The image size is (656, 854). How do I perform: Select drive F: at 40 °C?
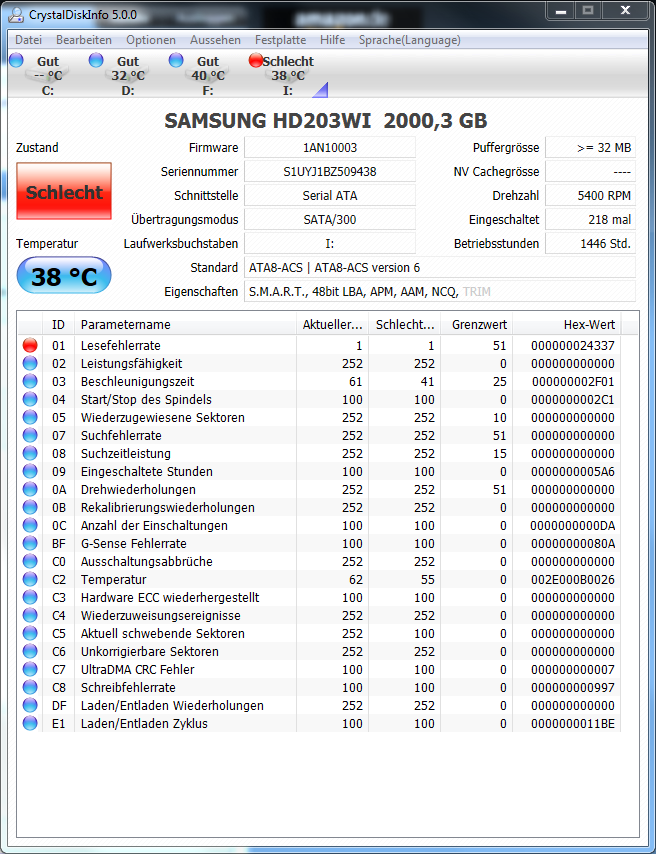pos(208,76)
